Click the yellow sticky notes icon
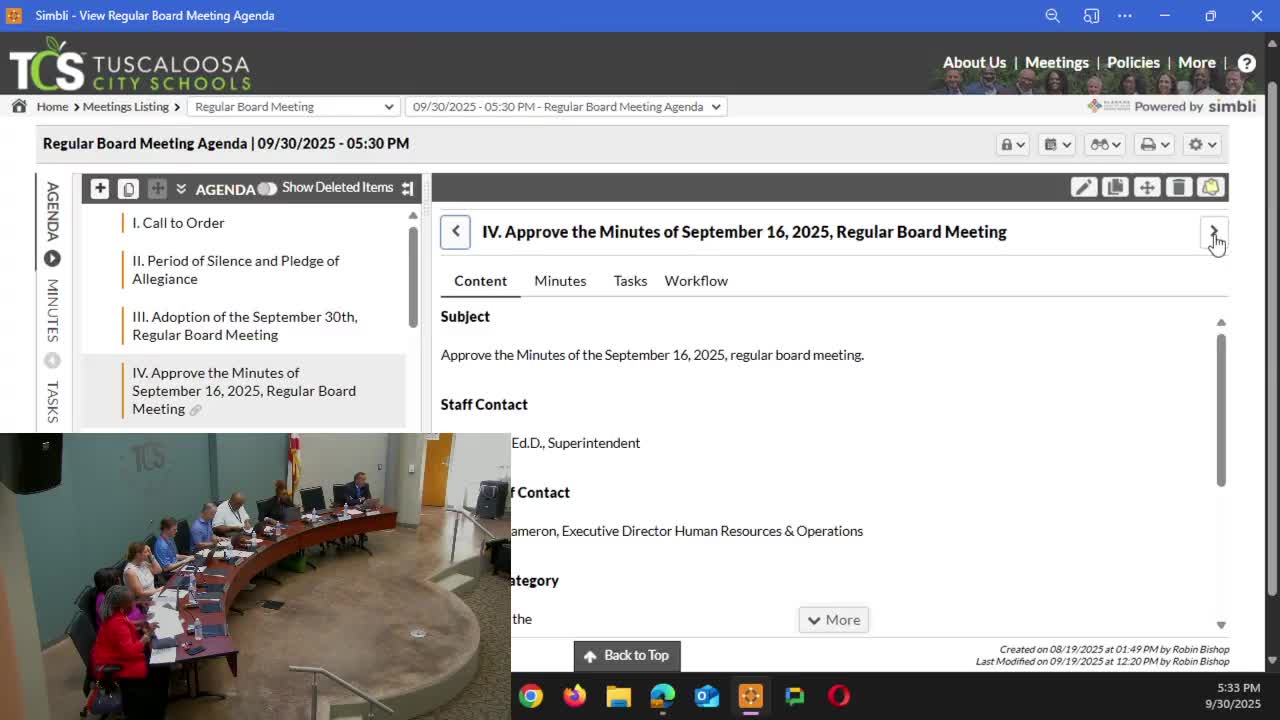1280x720 pixels. click(1211, 187)
